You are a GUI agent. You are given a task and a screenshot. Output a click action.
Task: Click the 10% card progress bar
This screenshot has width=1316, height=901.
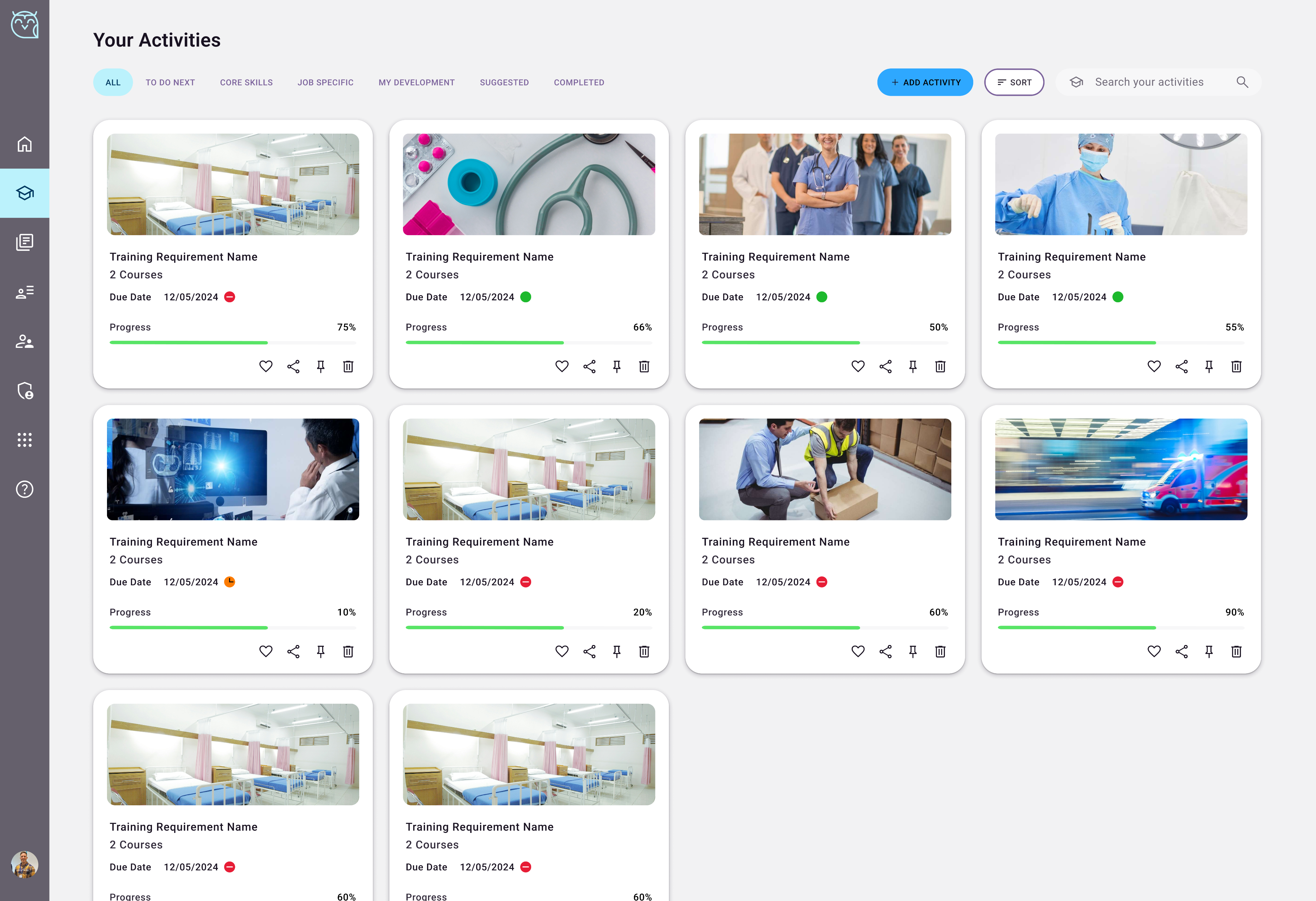[x=233, y=628]
